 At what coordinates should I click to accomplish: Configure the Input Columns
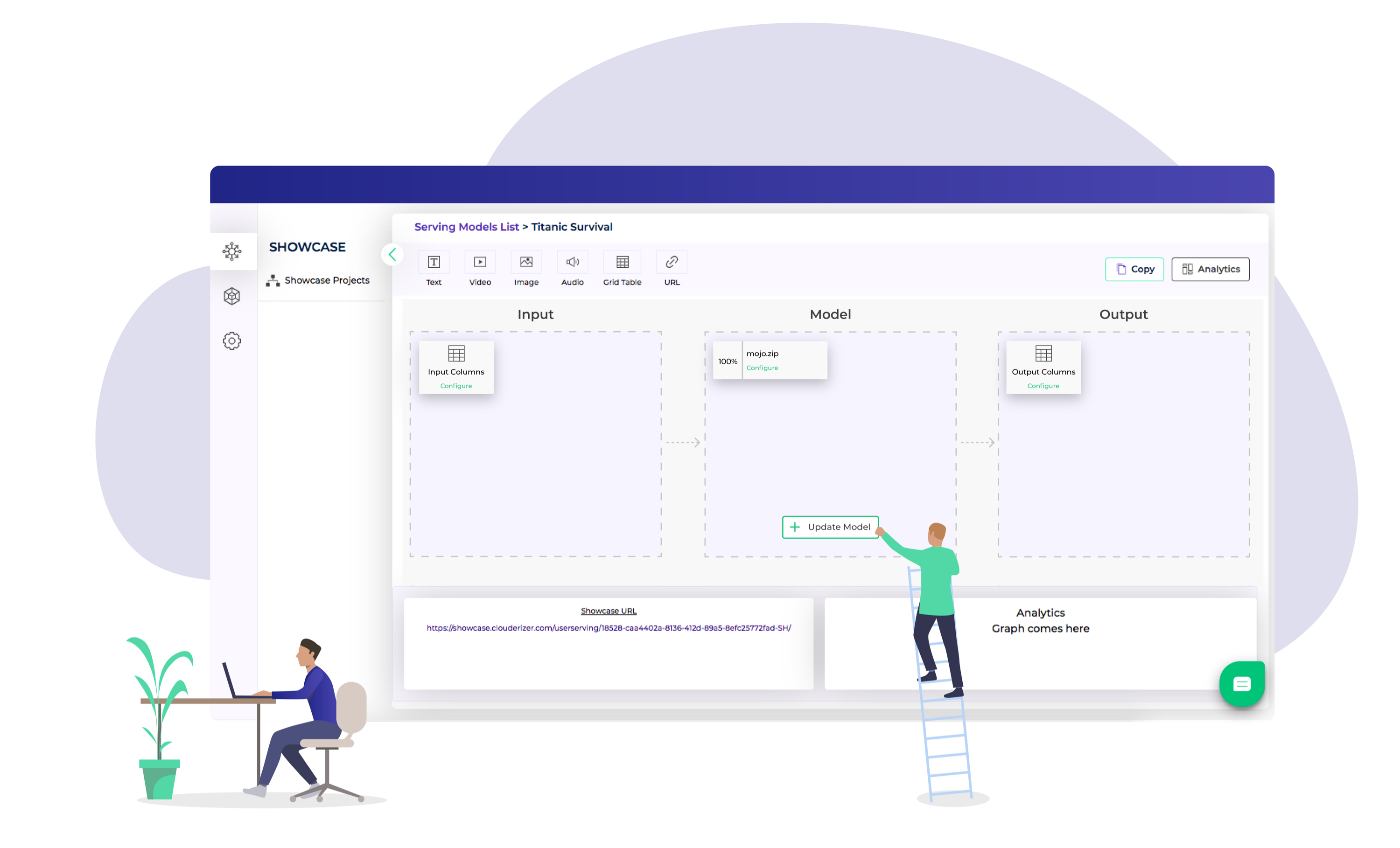(x=456, y=385)
